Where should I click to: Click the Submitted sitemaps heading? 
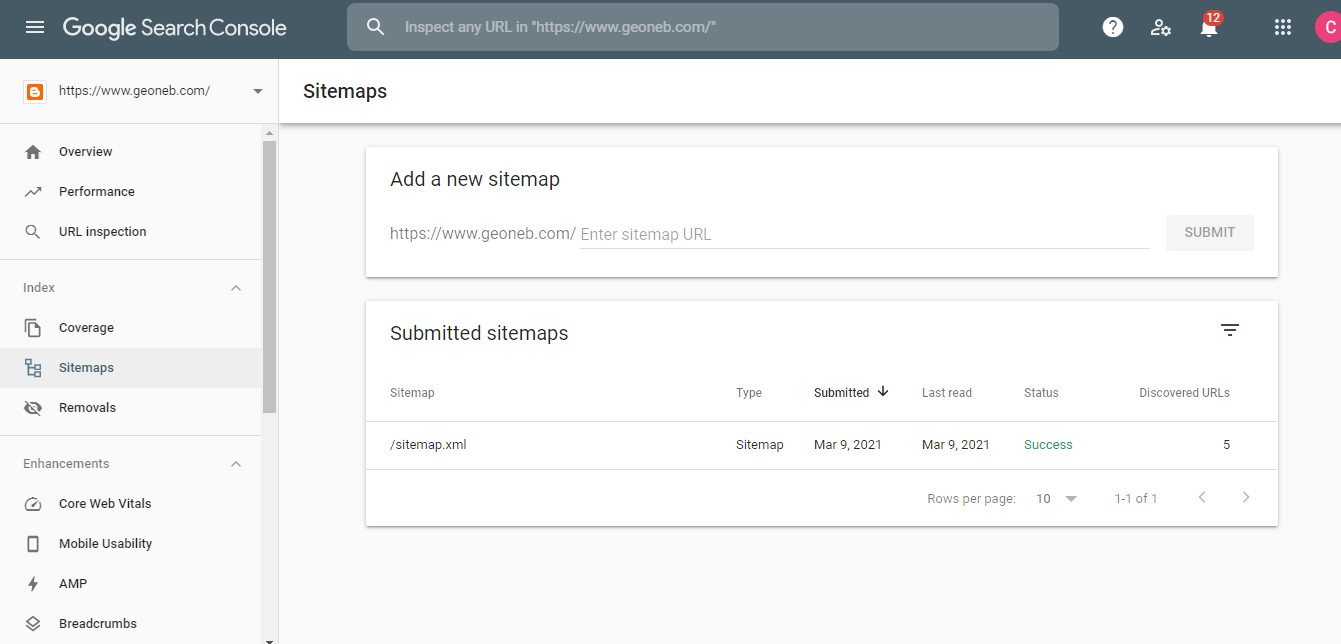479,334
